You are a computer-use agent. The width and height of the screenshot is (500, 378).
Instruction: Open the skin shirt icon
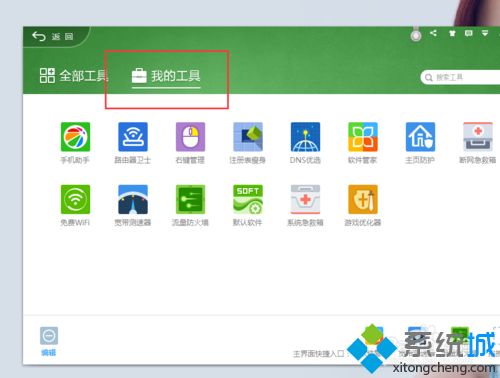pos(452,33)
